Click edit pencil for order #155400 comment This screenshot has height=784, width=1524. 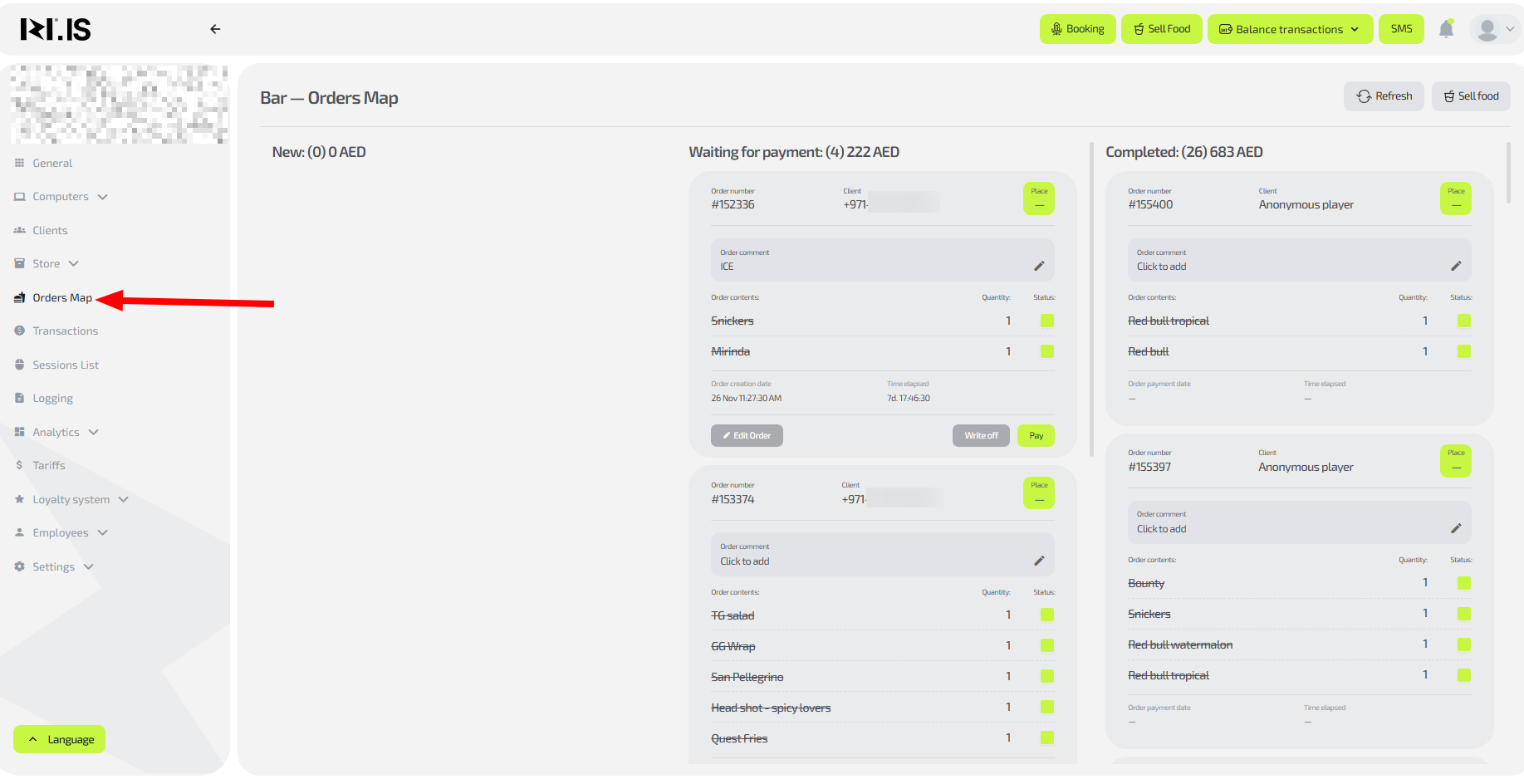point(1455,266)
